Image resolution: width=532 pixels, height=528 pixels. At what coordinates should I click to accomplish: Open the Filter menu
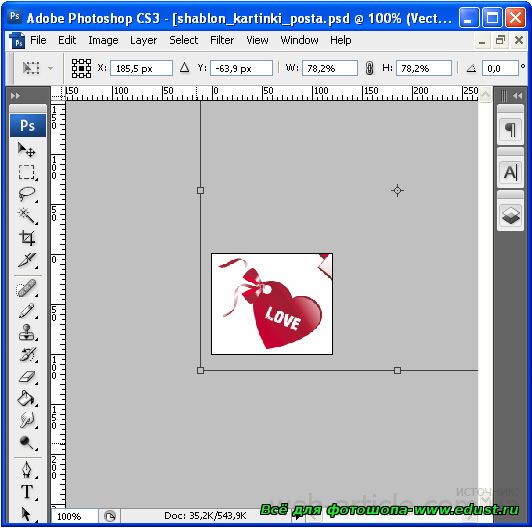click(222, 40)
